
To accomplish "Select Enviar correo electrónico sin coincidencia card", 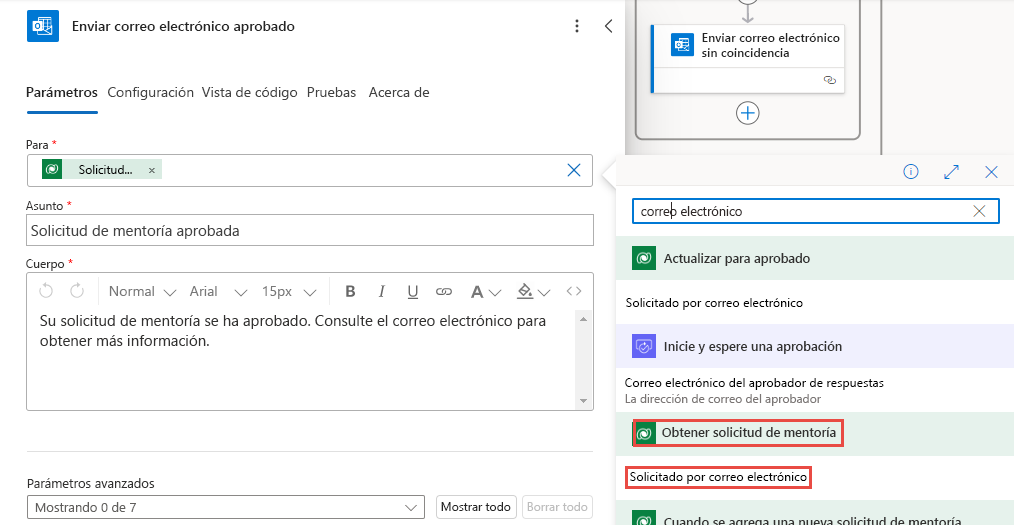I will pyautogui.click(x=748, y=58).
